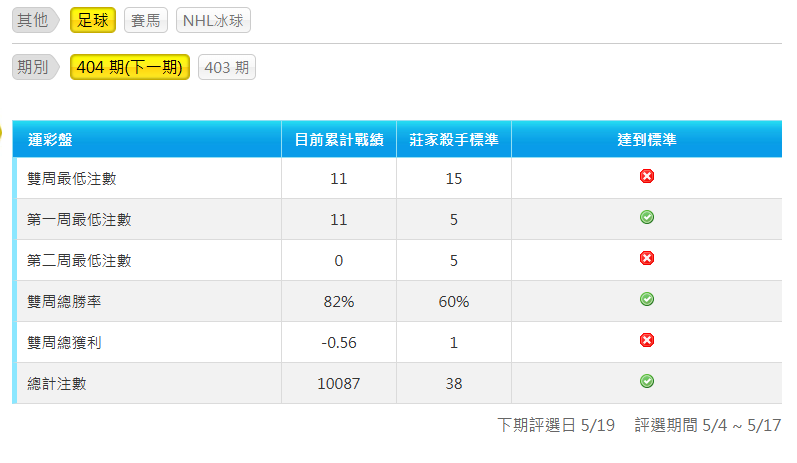Click the 運彩盤 column header
The height and width of the screenshot is (463, 797).
click(x=147, y=139)
